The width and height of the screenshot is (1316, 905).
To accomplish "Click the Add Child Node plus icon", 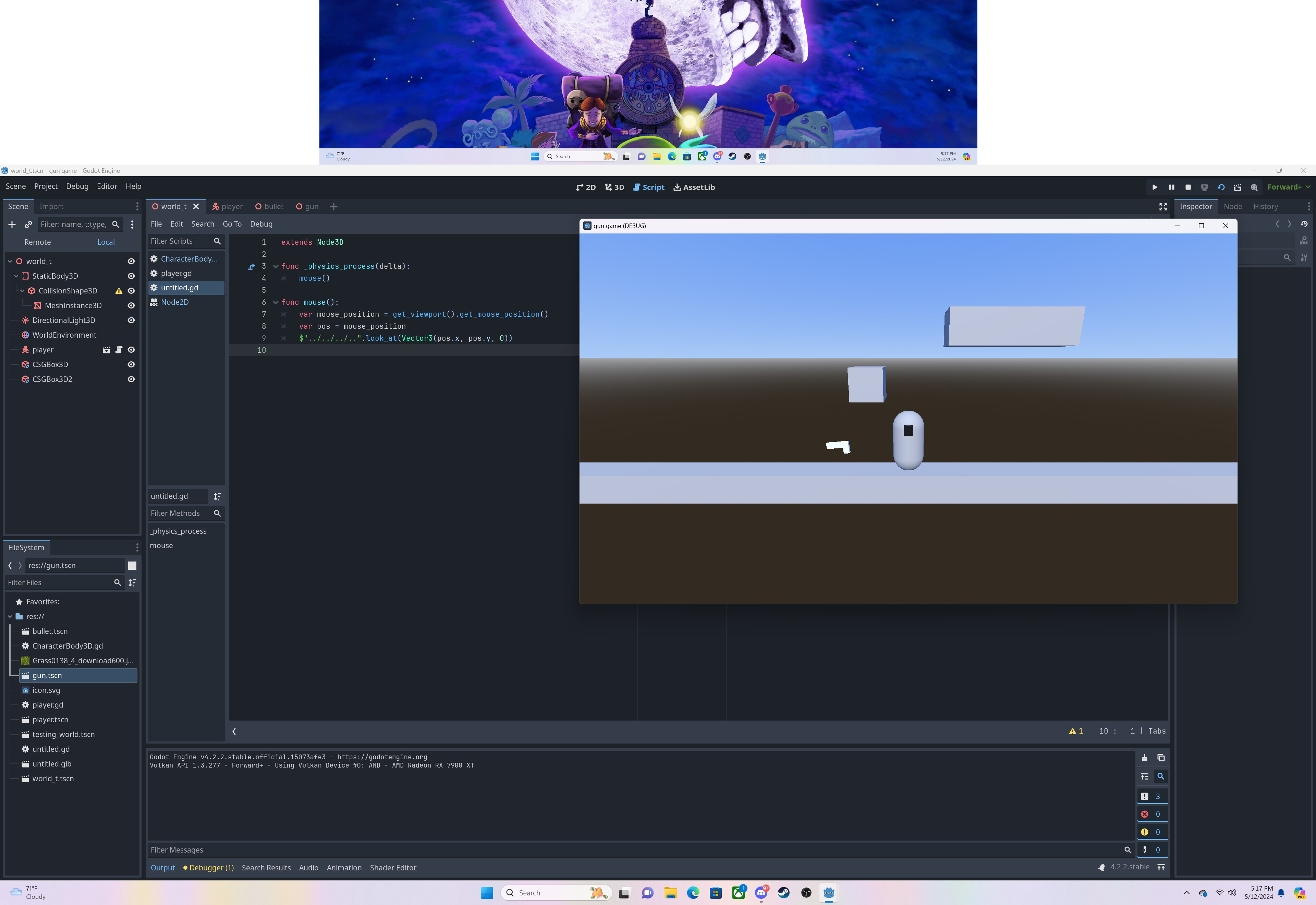I will click(x=12, y=225).
